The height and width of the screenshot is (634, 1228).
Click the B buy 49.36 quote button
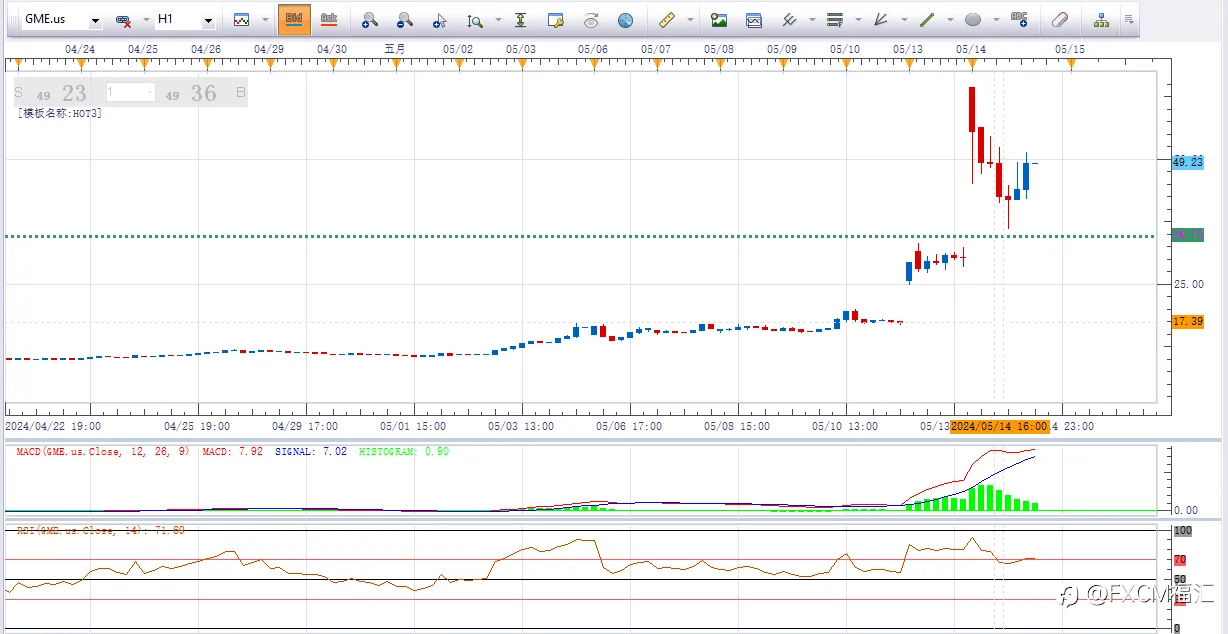[204, 93]
